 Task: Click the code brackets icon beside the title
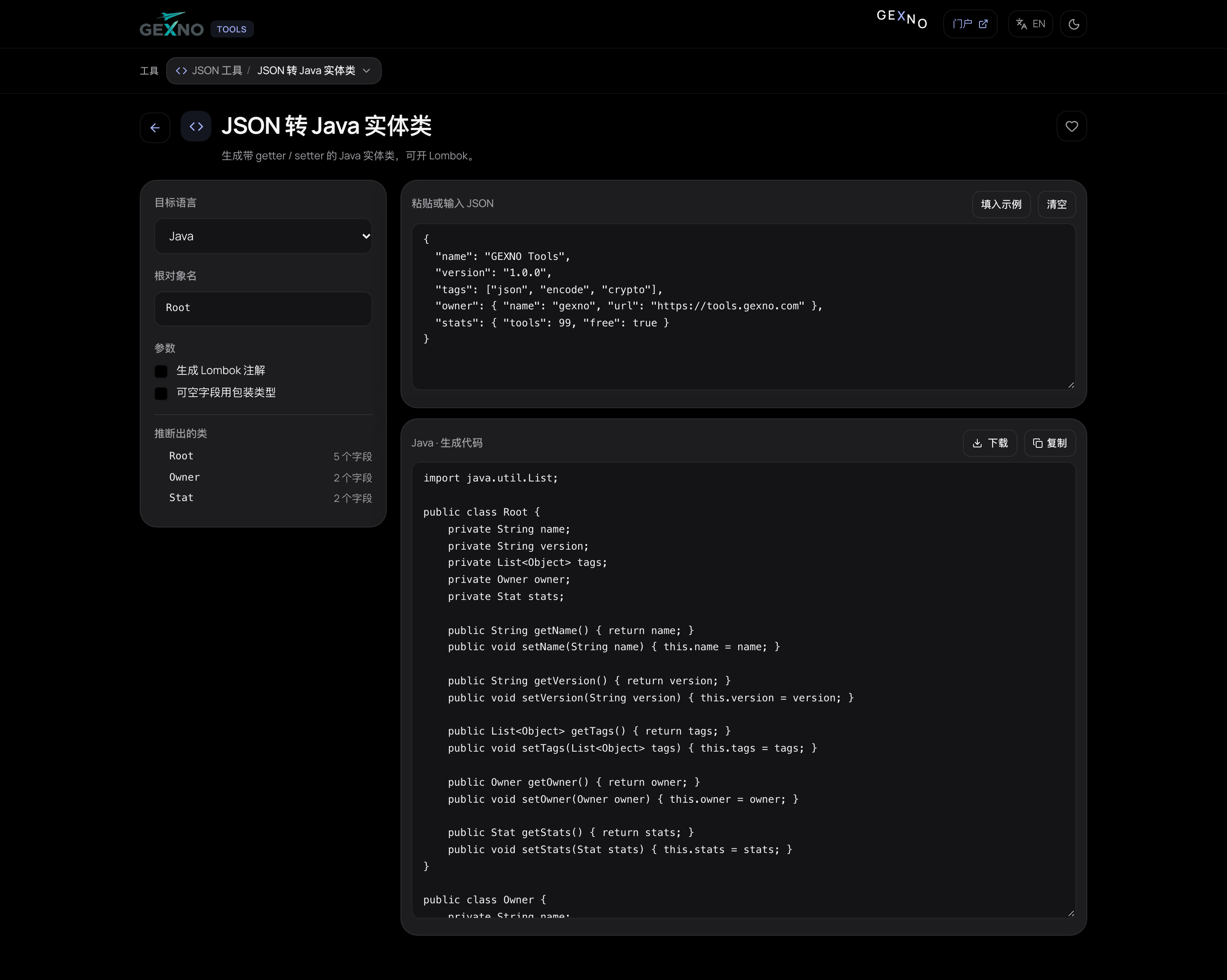(x=196, y=127)
